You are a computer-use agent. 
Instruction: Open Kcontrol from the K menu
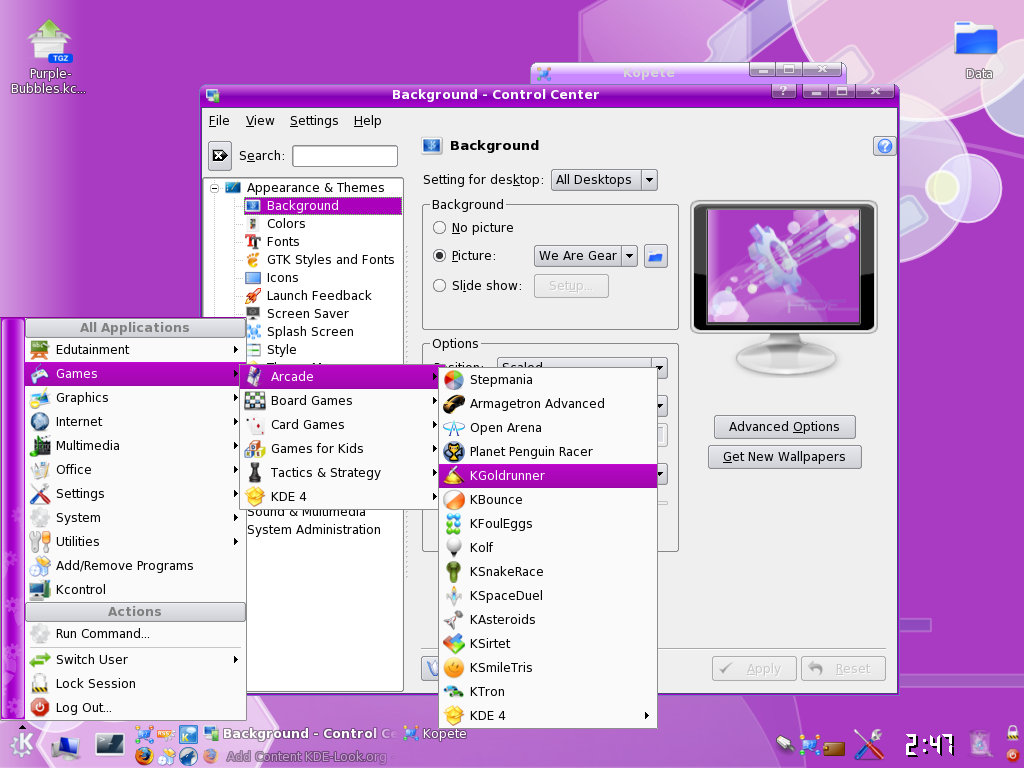click(x=135, y=590)
